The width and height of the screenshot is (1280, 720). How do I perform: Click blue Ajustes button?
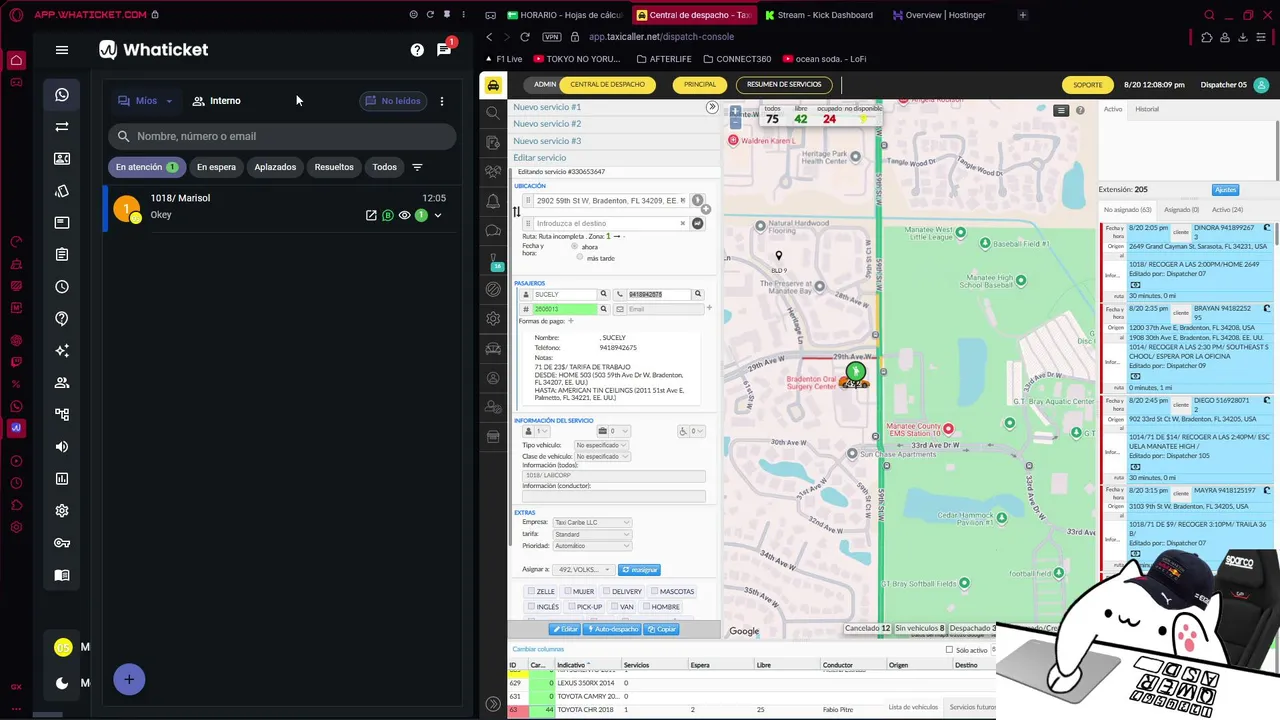click(1225, 190)
